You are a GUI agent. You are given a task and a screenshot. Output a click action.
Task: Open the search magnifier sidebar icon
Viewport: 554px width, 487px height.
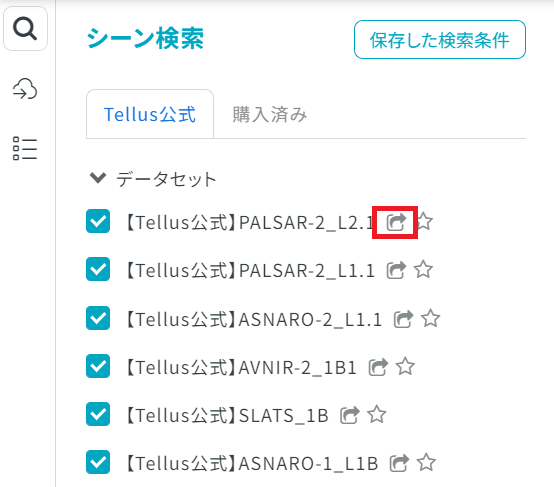click(x=25, y=29)
